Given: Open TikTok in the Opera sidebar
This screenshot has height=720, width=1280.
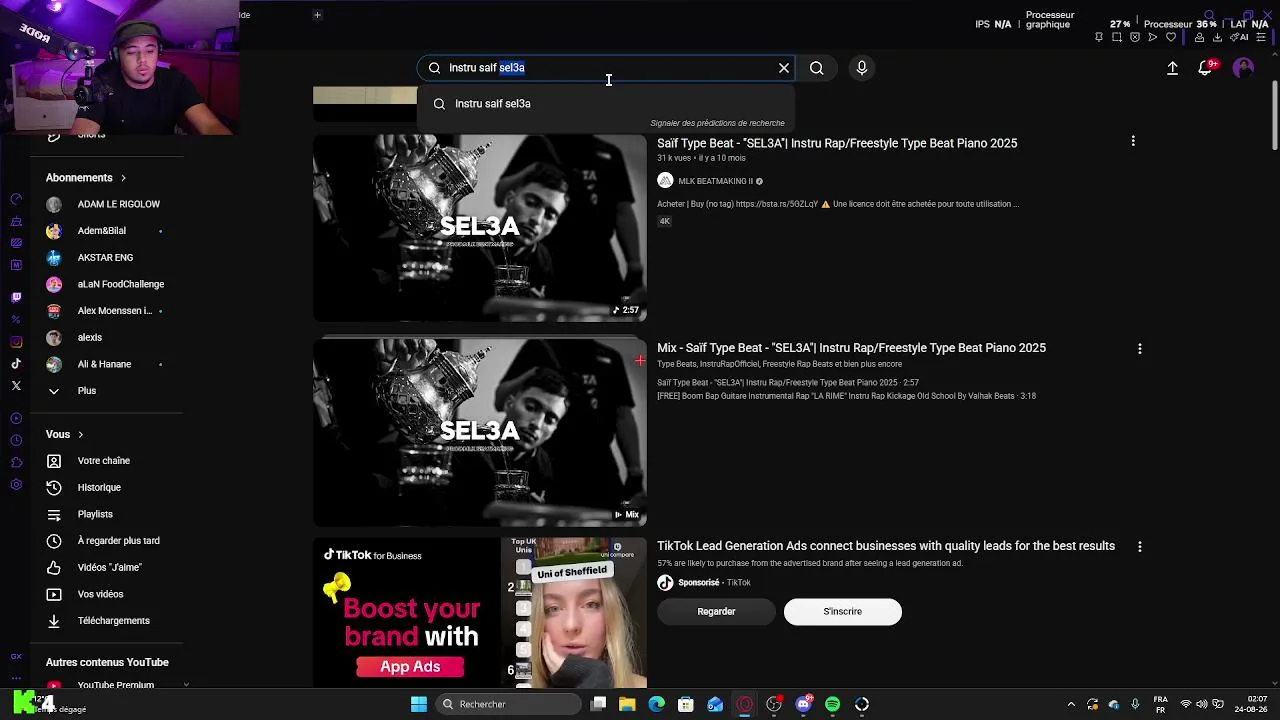Looking at the screenshot, I should point(16,364).
